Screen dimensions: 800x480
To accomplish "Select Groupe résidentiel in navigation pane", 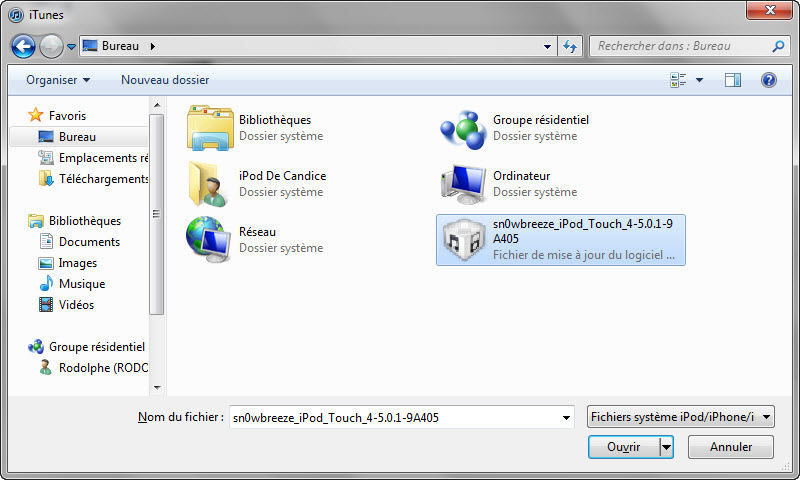I will tap(96, 347).
